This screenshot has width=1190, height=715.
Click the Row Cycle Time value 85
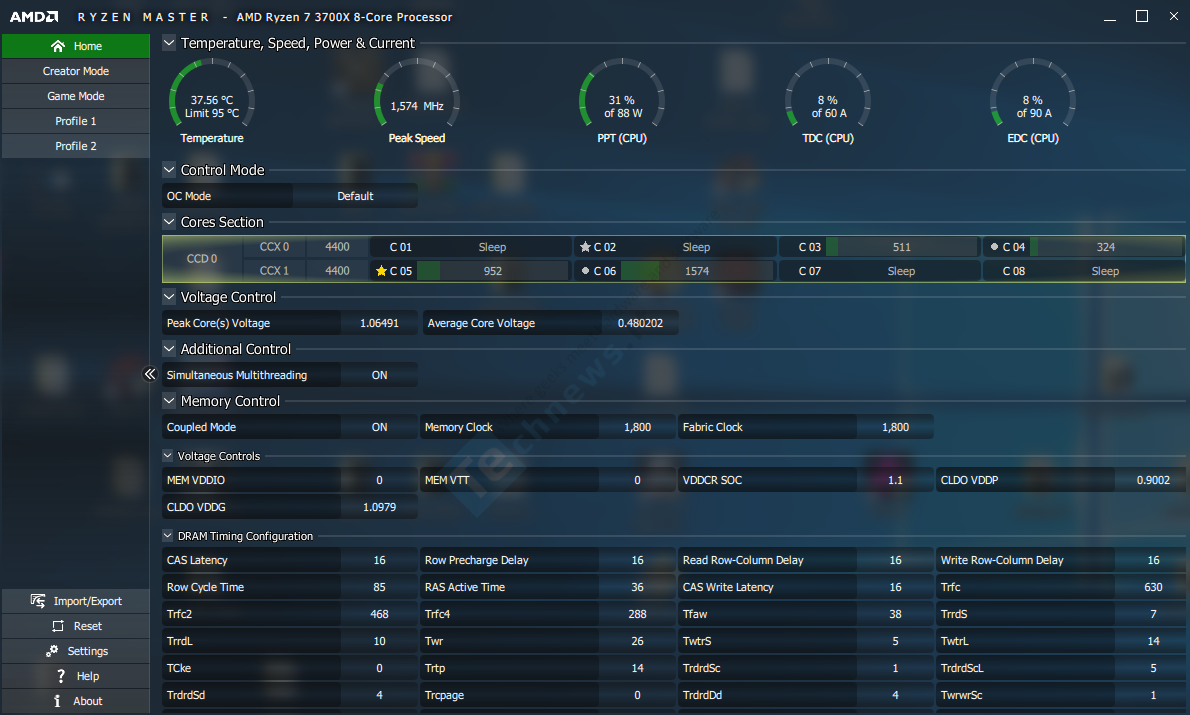[x=379, y=587]
